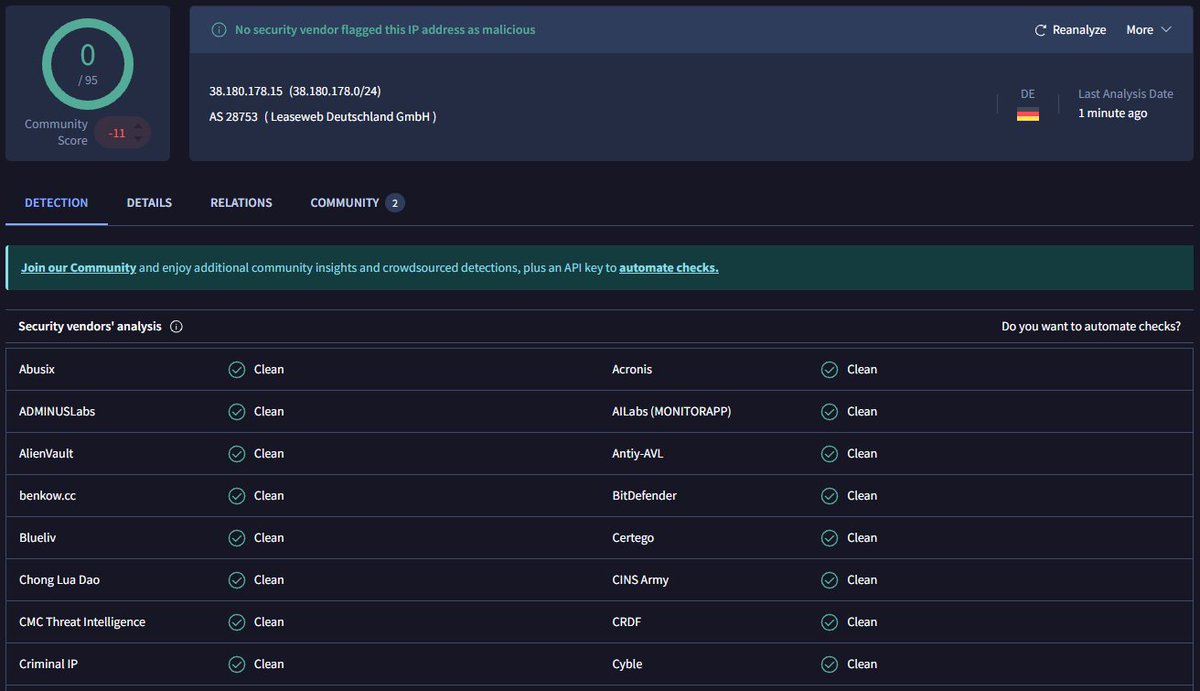Image resolution: width=1200 pixels, height=691 pixels.
Task: Click the CRDF clean checkmark icon
Action: point(830,622)
